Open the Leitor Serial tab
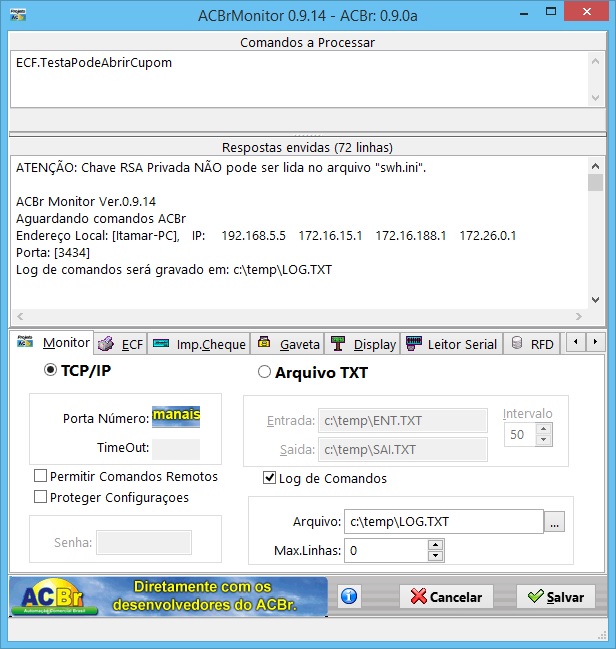Viewport: 616px width, 649px height. click(452, 344)
